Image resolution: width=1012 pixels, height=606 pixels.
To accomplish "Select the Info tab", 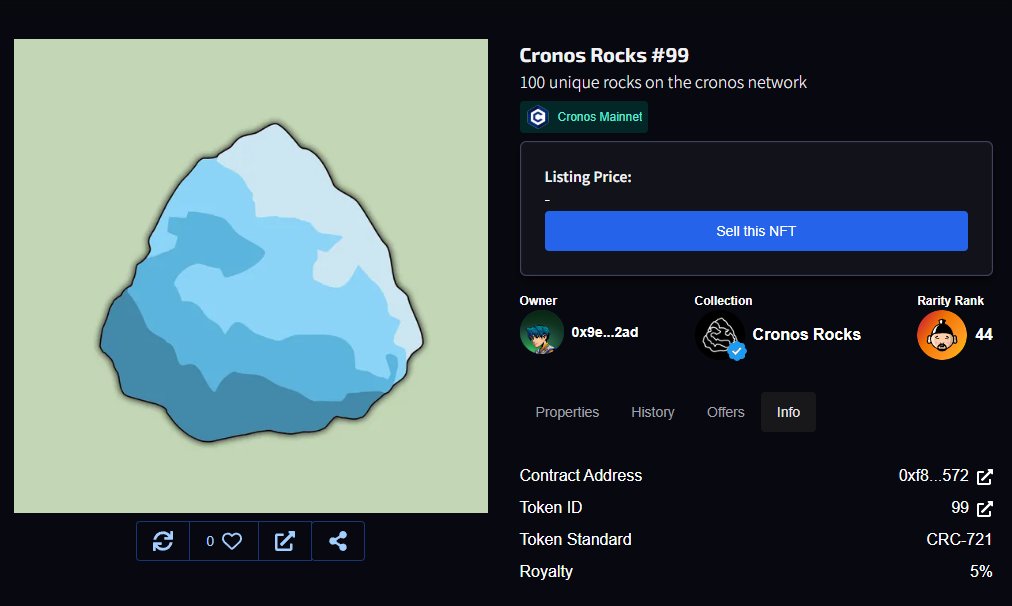I will point(788,411).
